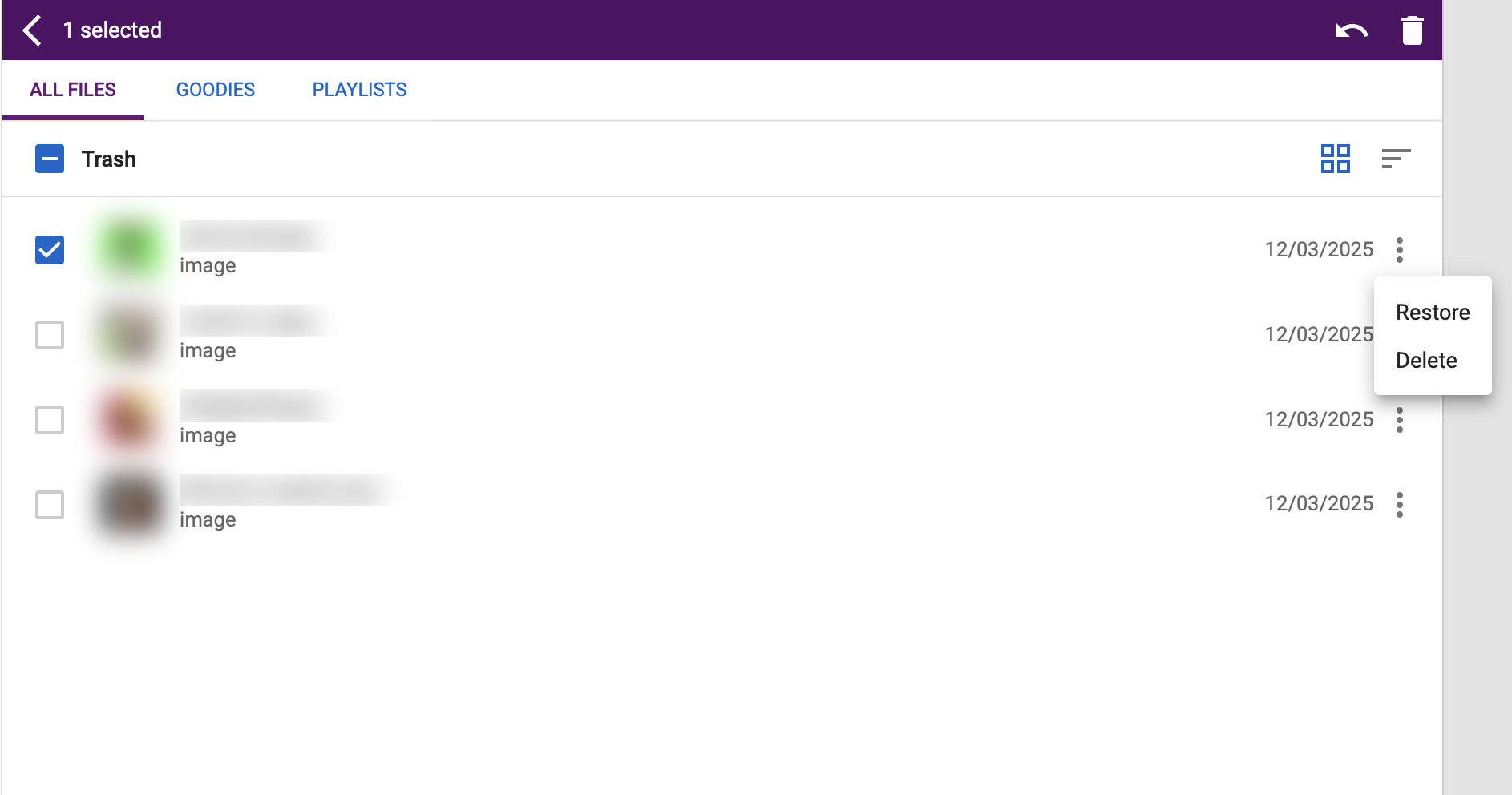Tick the checkbox beside the red-orange thumbnail
Viewport: 1512px width, 795px height.
coord(50,420)
